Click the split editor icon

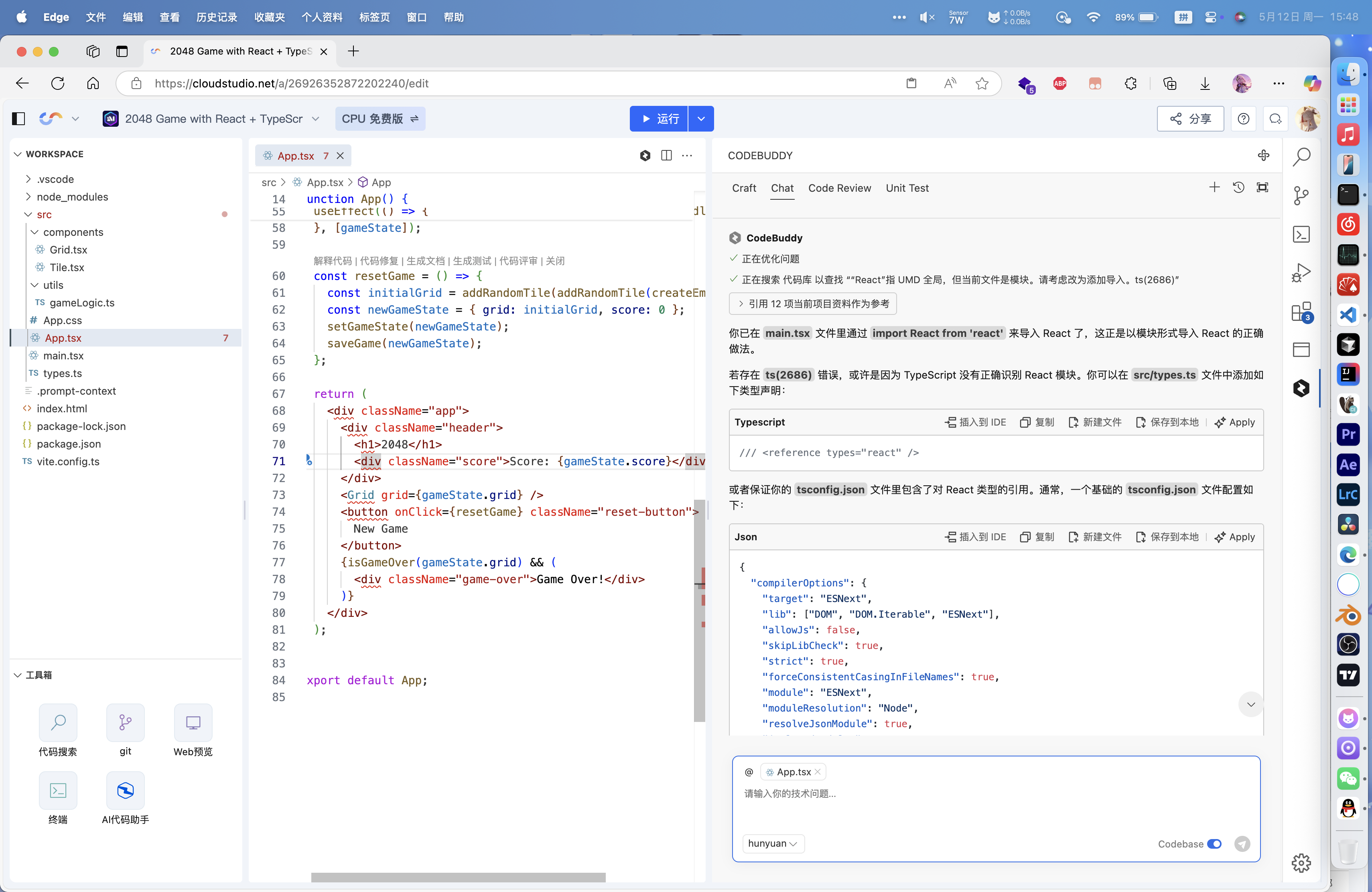click(666, 156)
